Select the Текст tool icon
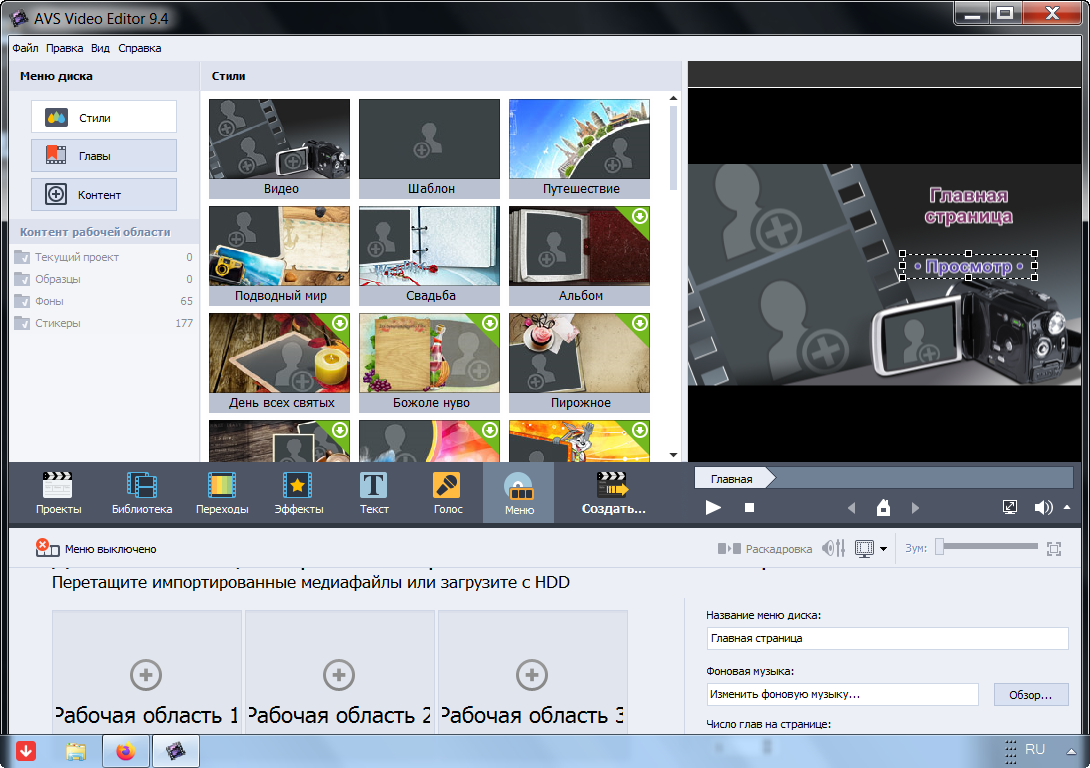Viewport: 1090px width, 768px height. coord(374,493)
